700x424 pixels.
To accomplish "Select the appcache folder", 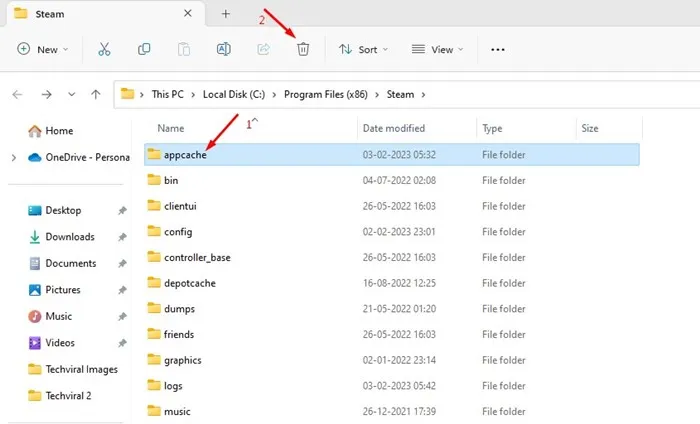I will (x=392, y=154).
